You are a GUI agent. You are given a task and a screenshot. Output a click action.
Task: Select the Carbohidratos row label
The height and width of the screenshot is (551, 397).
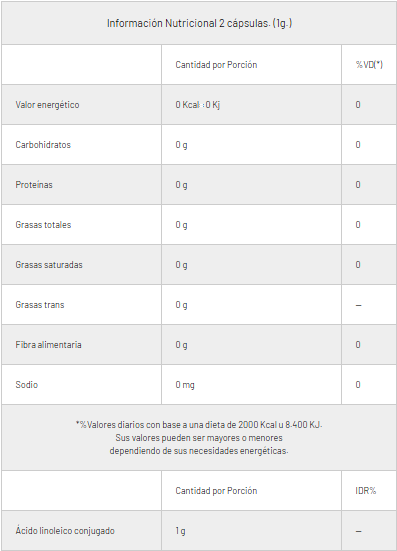[x=43, y=145]
